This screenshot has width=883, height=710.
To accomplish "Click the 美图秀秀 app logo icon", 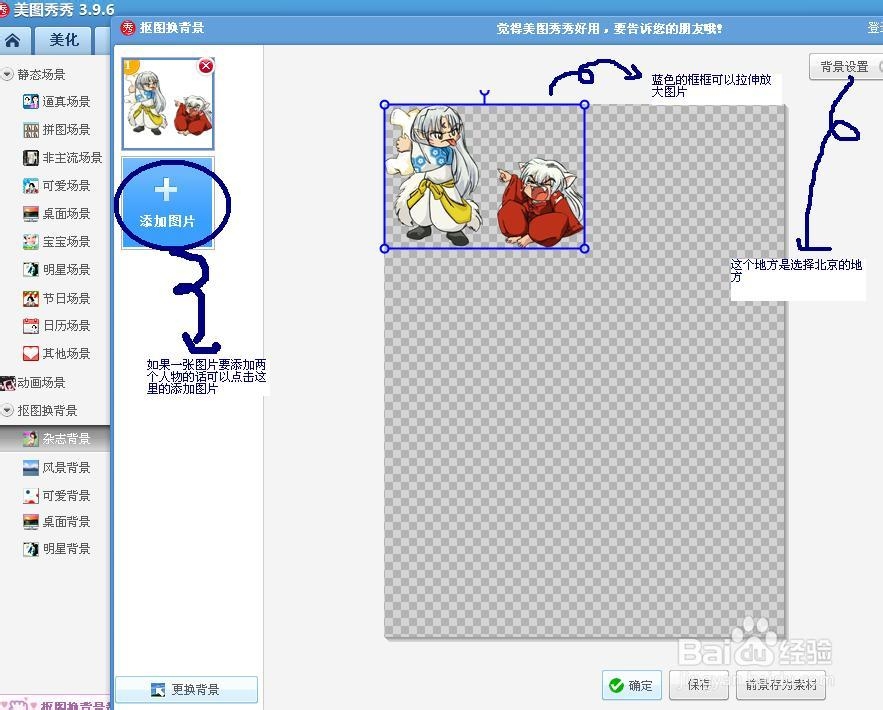I will tap(3, 10).
